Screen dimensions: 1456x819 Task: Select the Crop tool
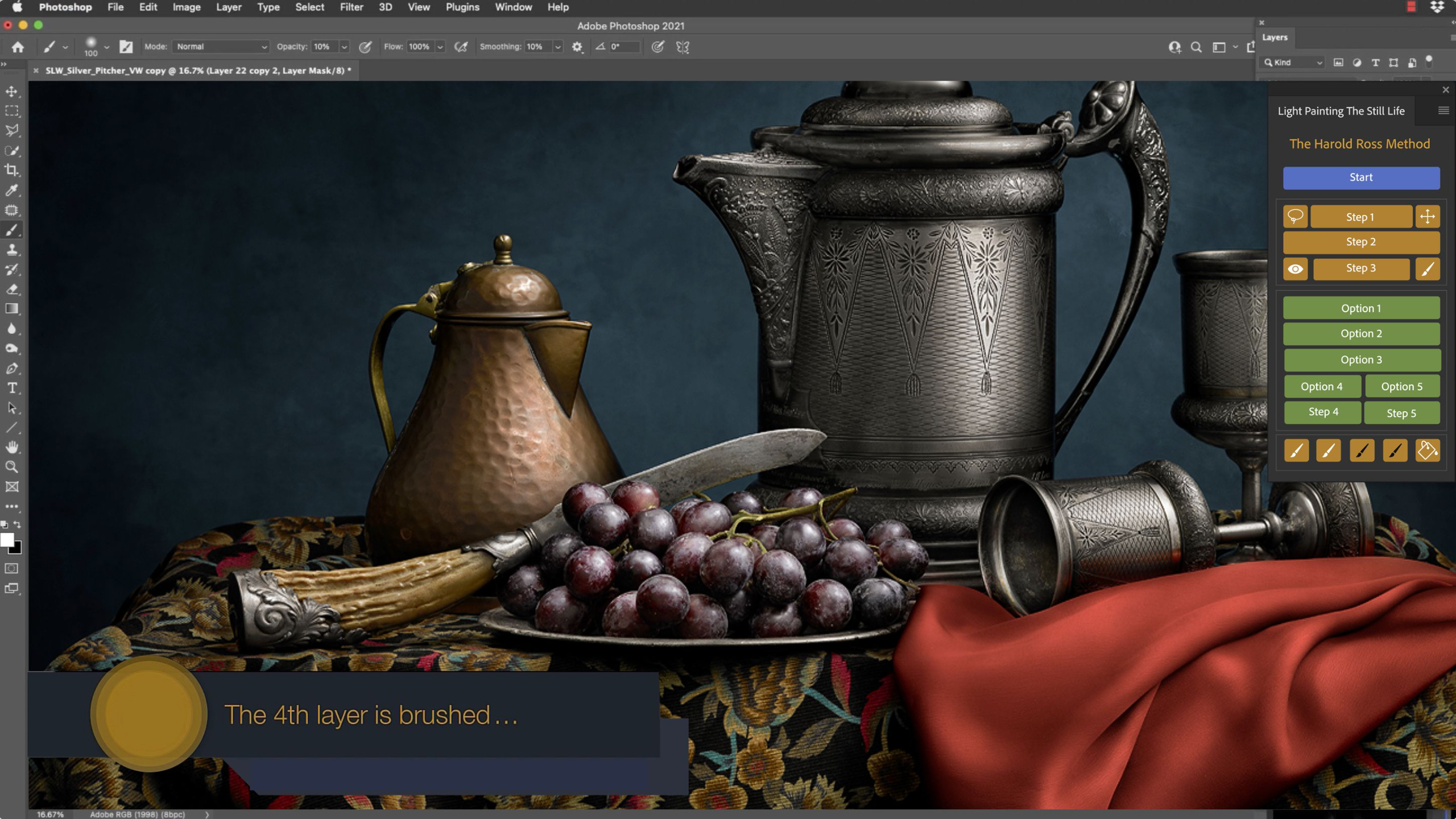click(x=11, y=170)
